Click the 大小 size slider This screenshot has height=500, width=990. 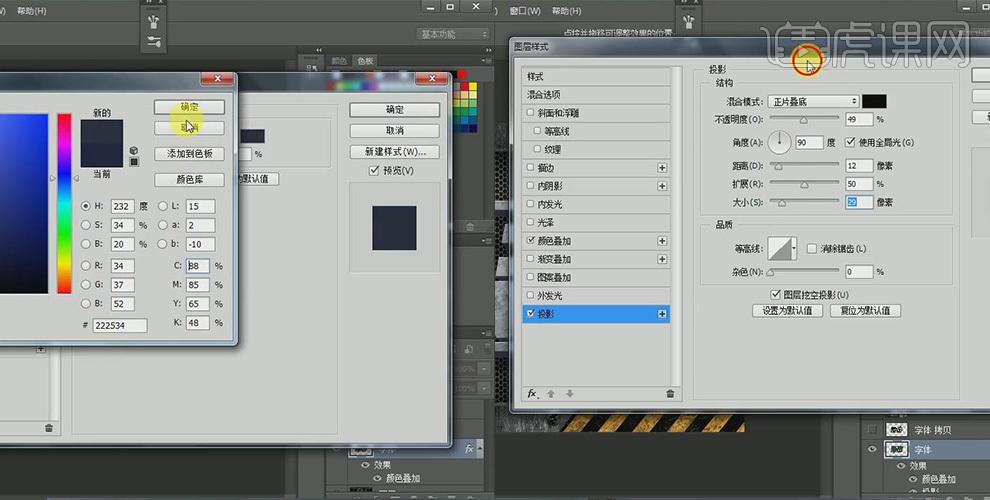click(x=804, y=202)
